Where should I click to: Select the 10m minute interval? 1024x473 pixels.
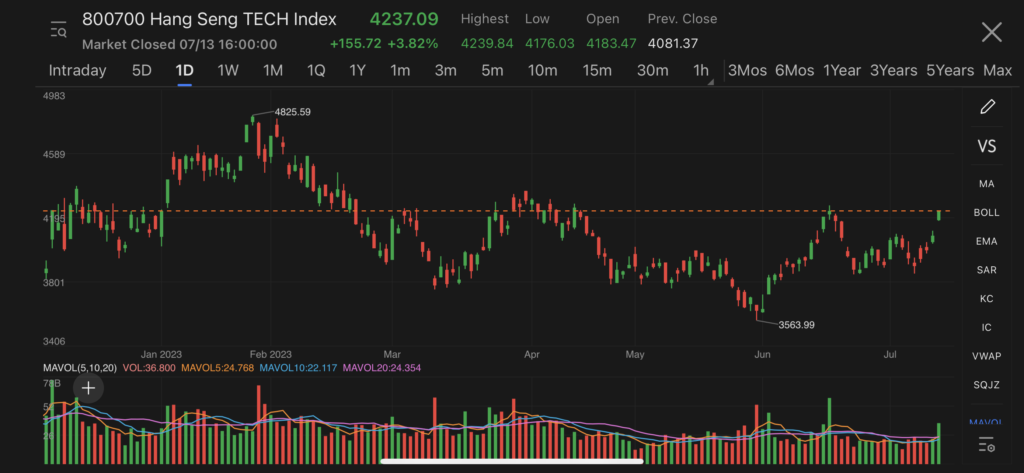pyautogui.click(x=543, y=71)
